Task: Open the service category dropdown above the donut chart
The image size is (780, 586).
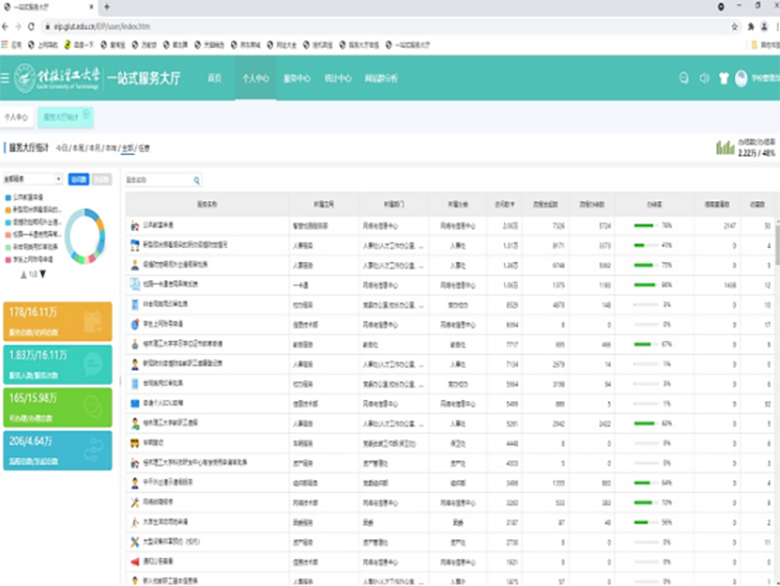Action: [x=33, y=180]
